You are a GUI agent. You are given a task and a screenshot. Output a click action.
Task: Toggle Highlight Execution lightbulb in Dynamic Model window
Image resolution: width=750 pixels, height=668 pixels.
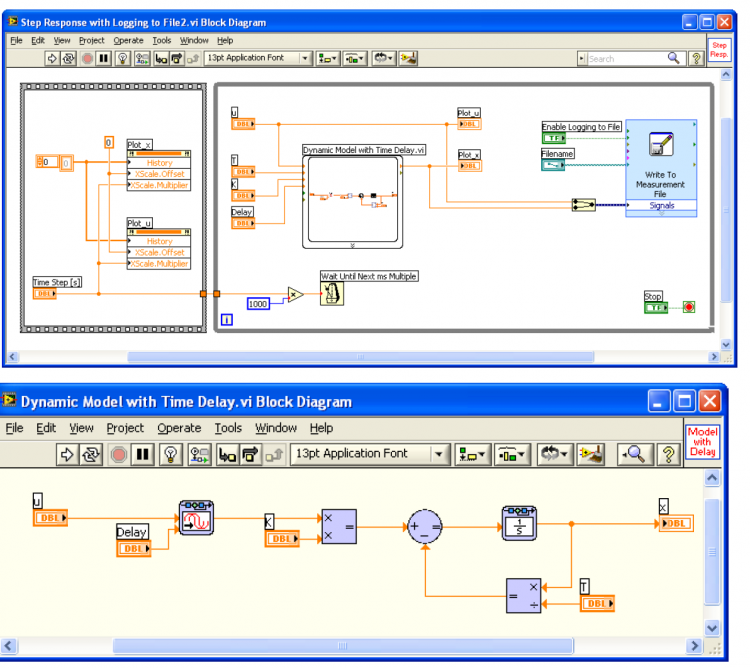click(x=171, y=454)
